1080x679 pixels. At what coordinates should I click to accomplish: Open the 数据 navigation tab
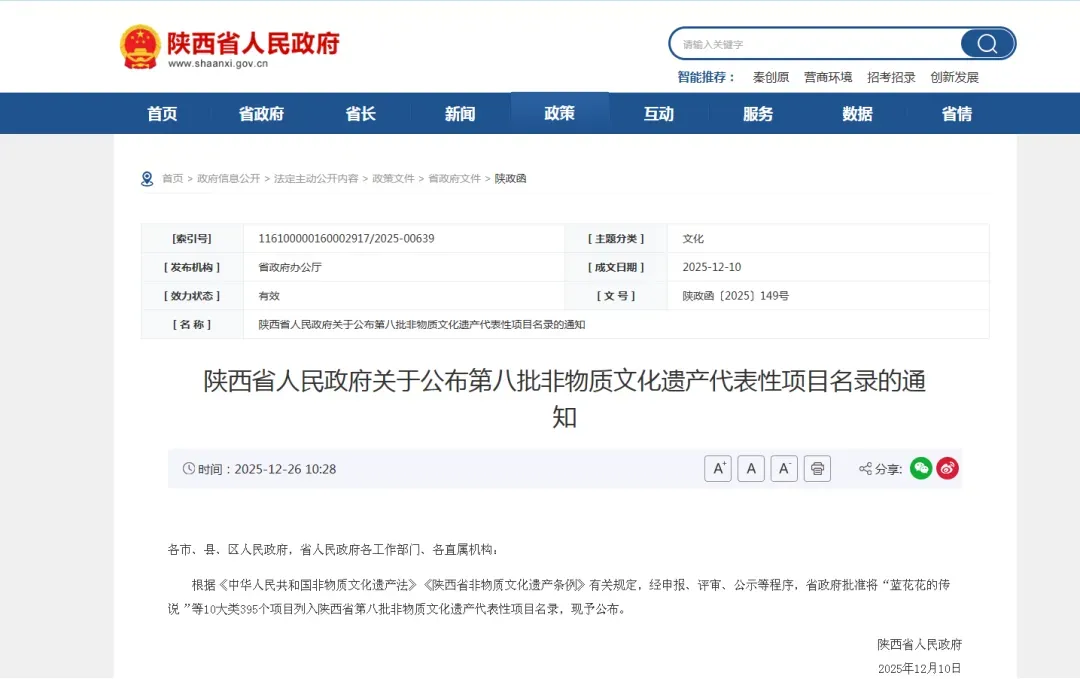click(x=857, y=114)
